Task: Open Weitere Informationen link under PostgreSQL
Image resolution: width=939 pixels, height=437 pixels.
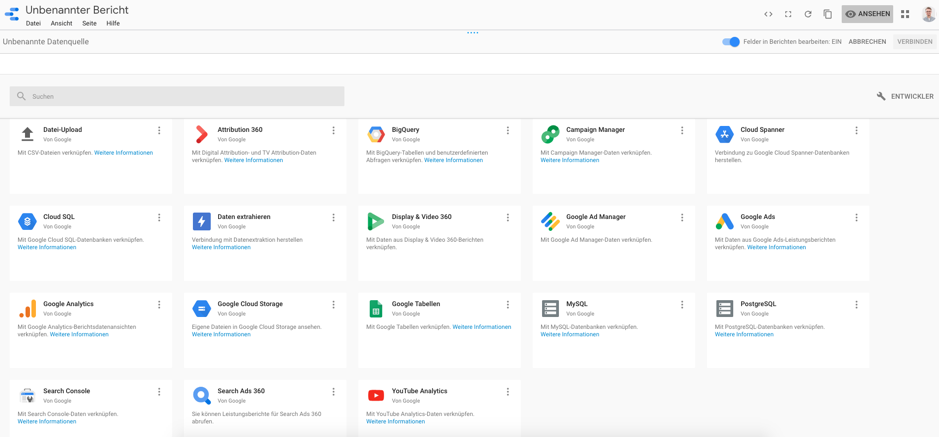Action: click(x=744, y=334)
